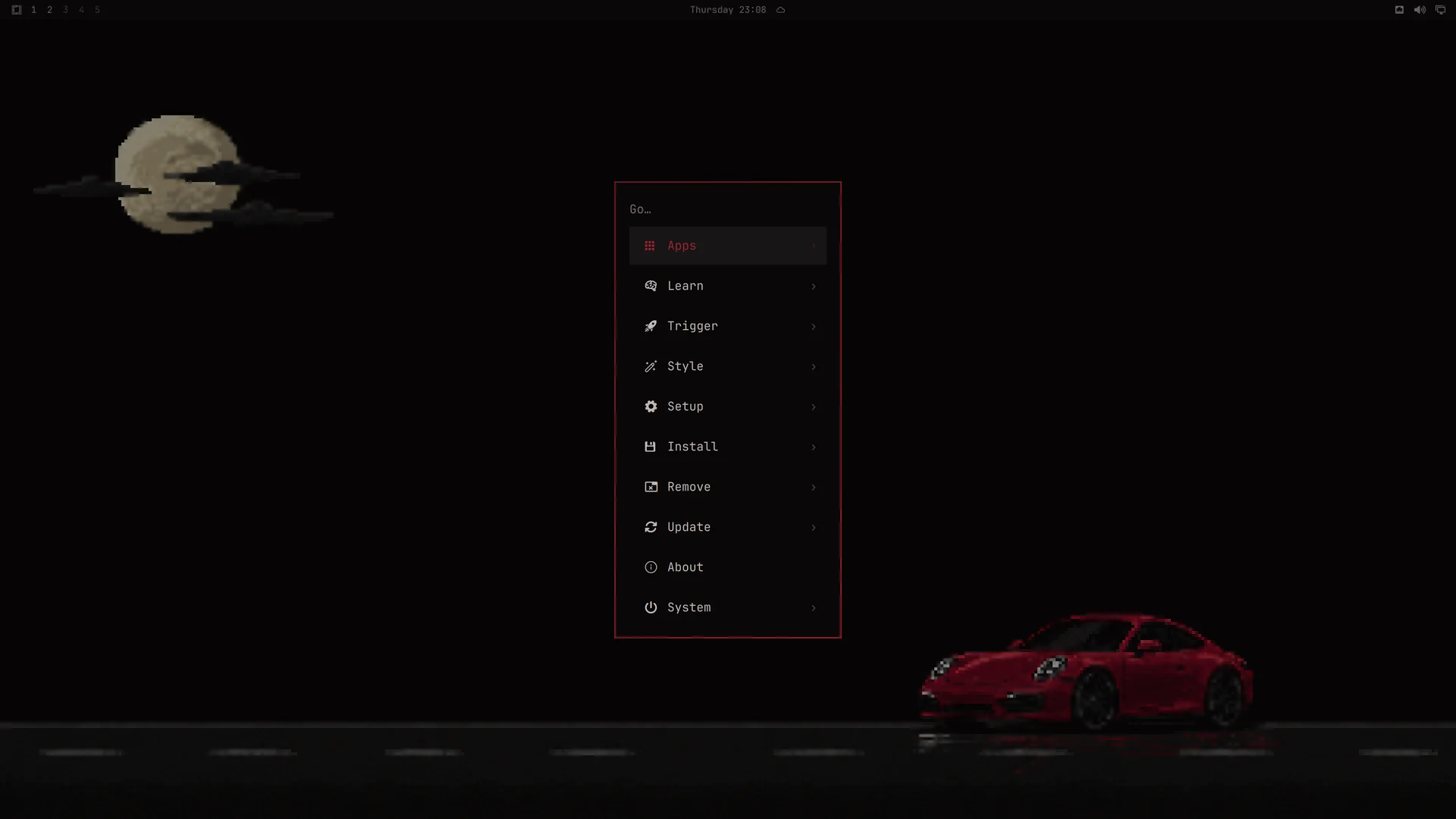Click the Setup gear icon
The image size is (1456, 819).
651,406
